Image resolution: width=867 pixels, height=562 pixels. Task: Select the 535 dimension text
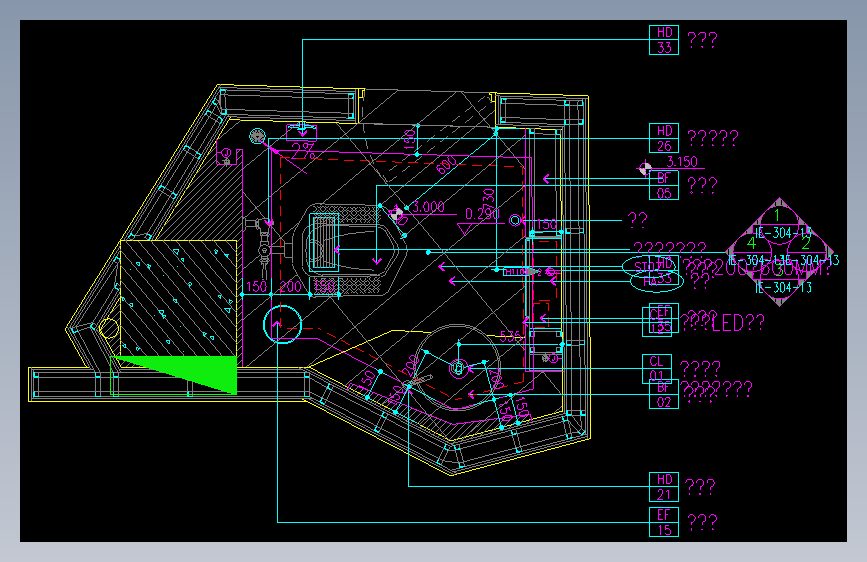coord(510,337)
